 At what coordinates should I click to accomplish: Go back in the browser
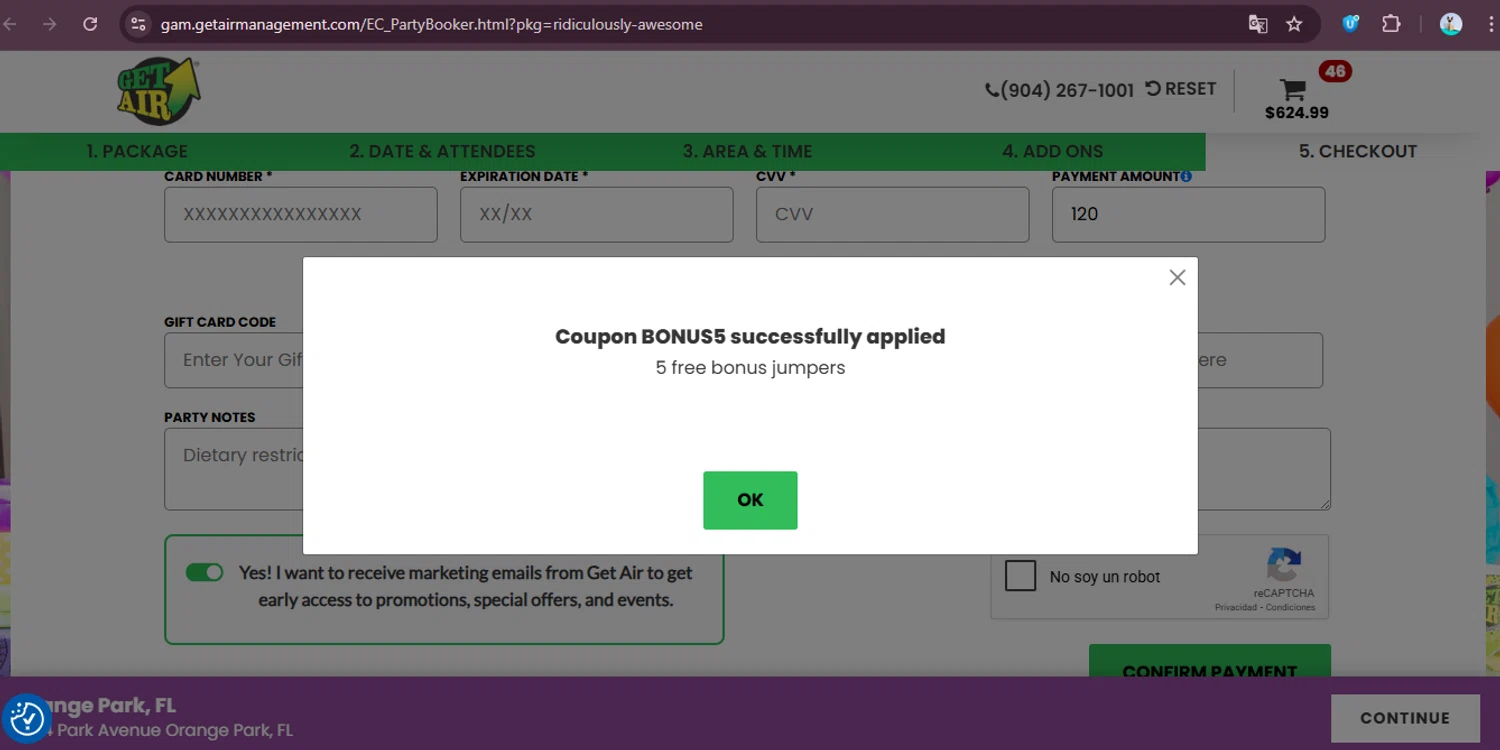click(x=12, y=24)
